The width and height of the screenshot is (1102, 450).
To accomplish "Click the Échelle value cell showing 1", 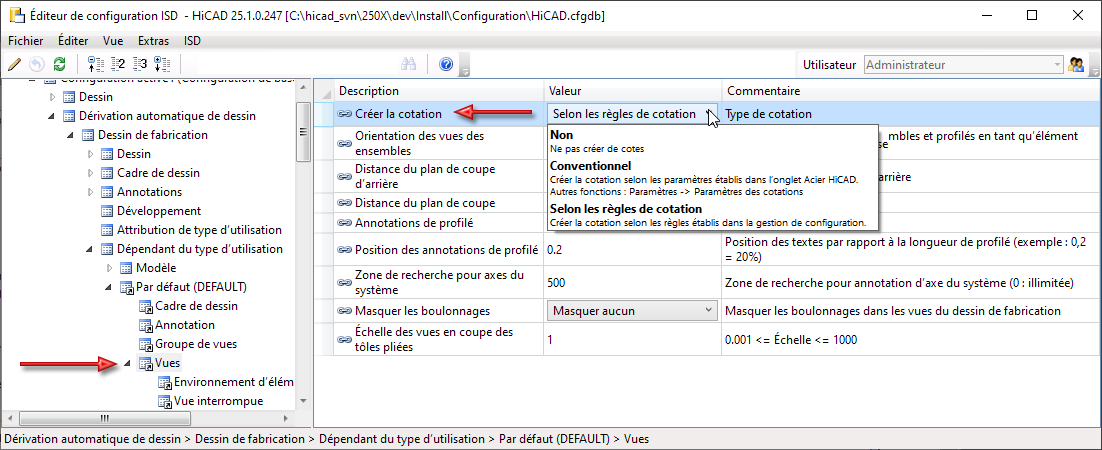I will click(x=633, y=340).
